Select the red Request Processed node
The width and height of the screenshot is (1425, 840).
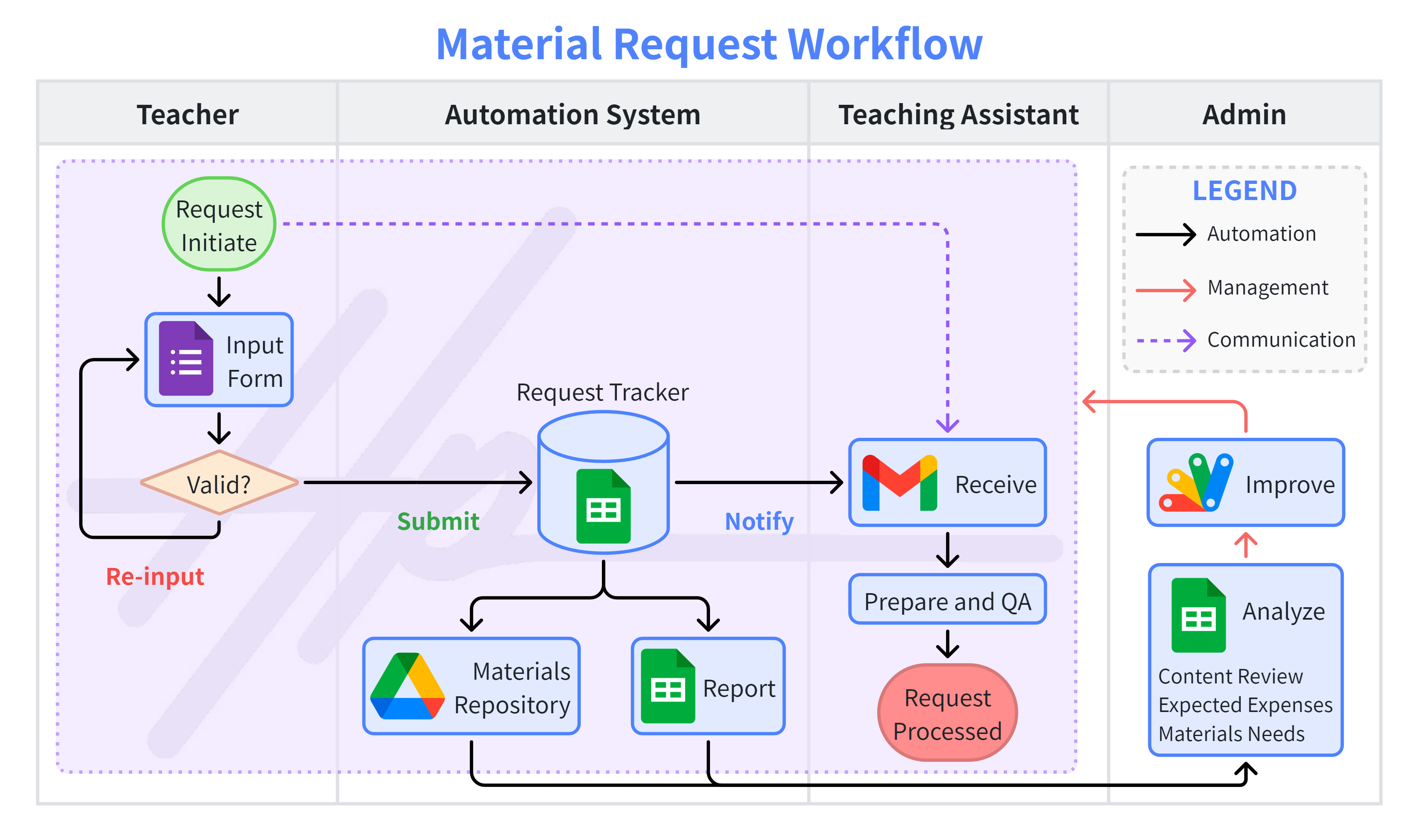[947, 713]
